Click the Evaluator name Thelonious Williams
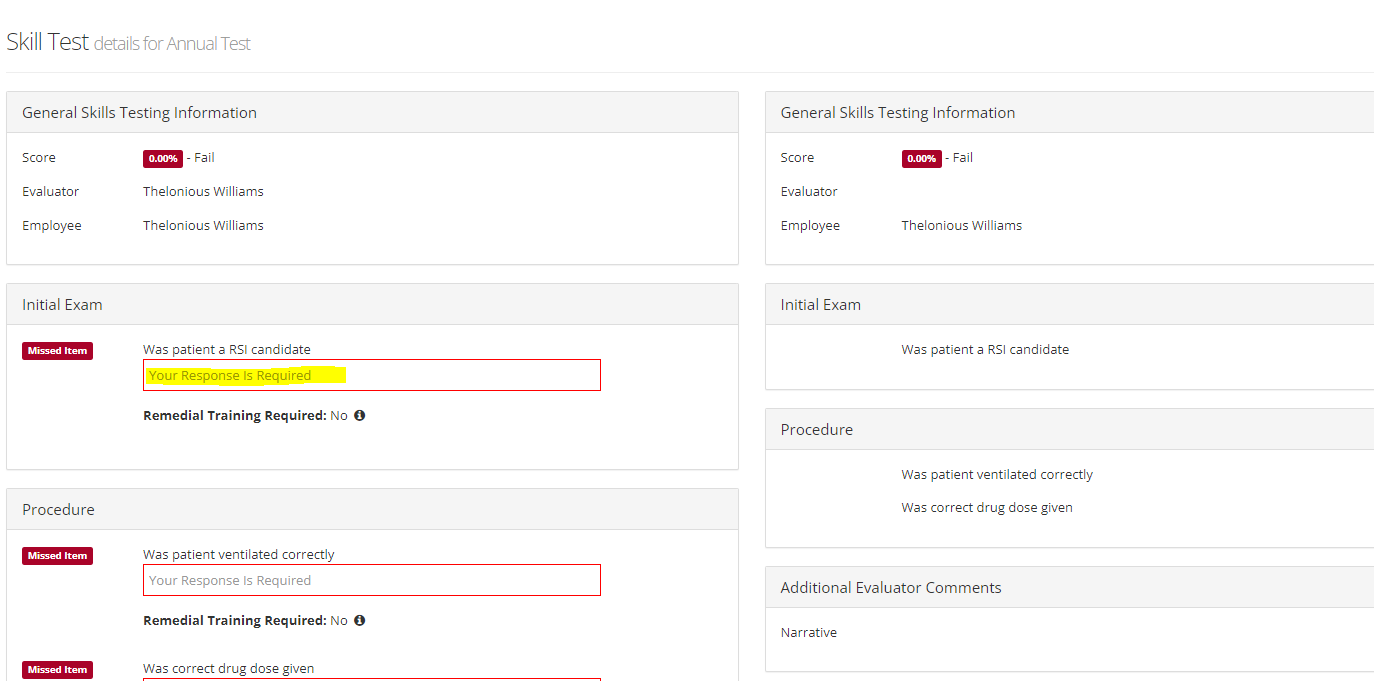Image resolution: width=1374 pixels, height=681 pixels. (x=203, y=191)
